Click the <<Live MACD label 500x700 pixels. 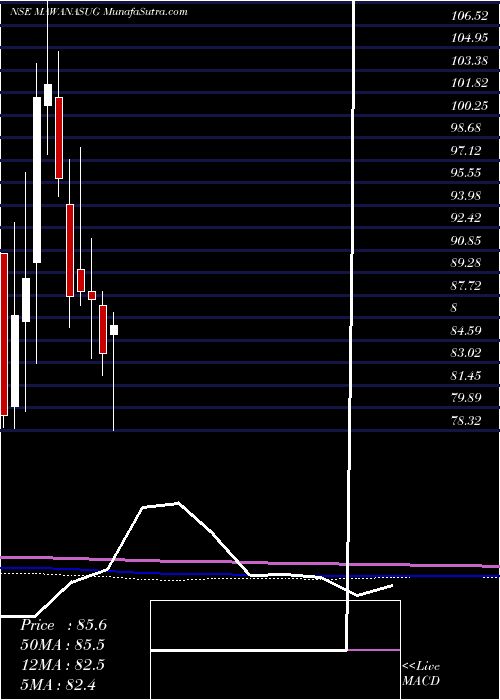click(x=421, y=674)
